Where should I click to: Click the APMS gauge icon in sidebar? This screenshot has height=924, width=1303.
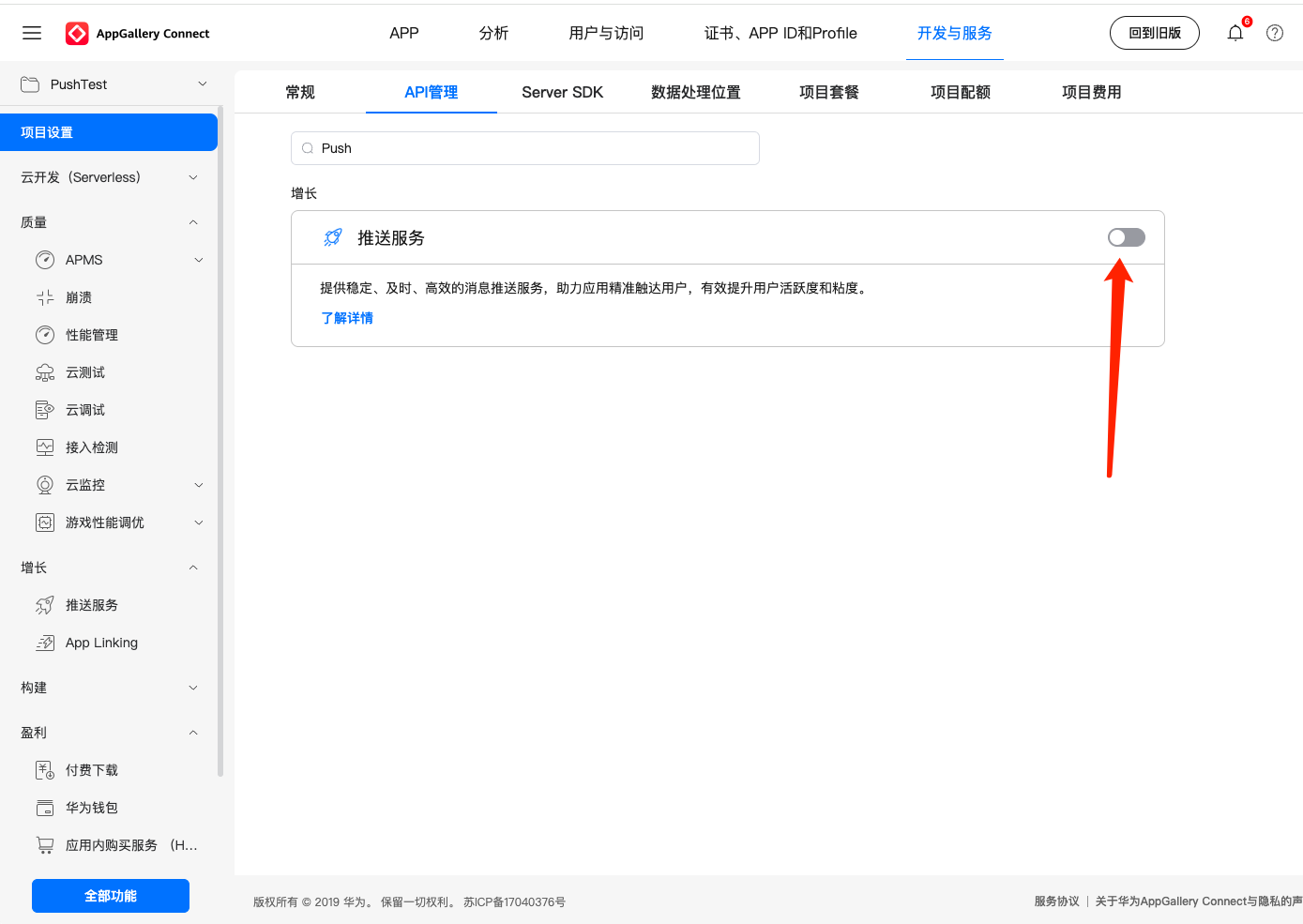tap(45, 260)
